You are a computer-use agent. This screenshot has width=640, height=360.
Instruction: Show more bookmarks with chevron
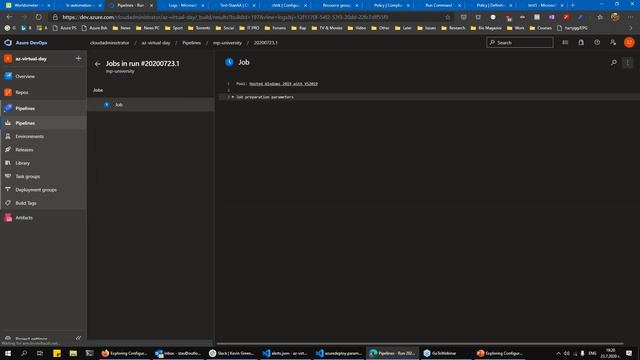631,28
